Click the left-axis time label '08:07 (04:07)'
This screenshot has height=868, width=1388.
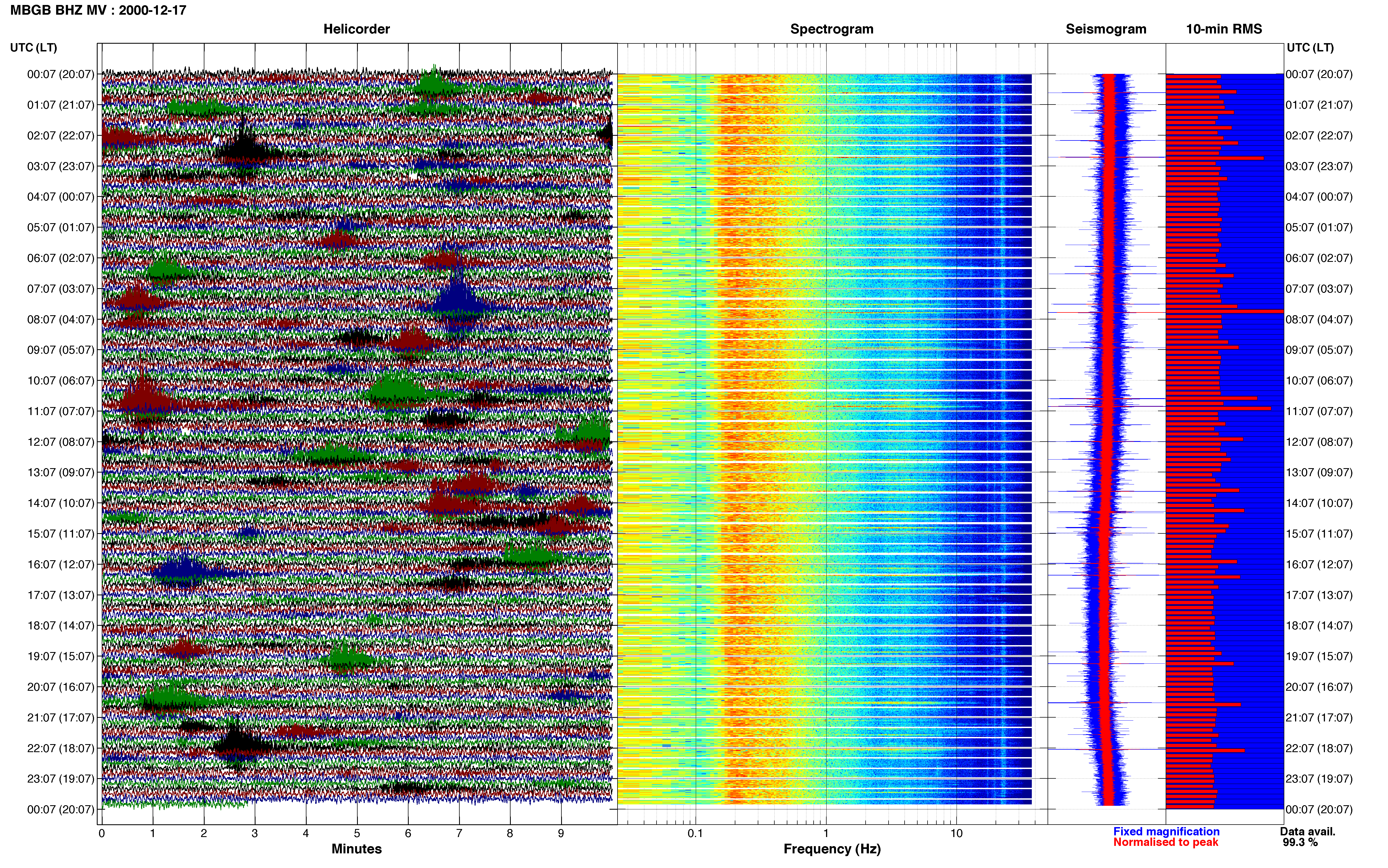pos(60,319)
